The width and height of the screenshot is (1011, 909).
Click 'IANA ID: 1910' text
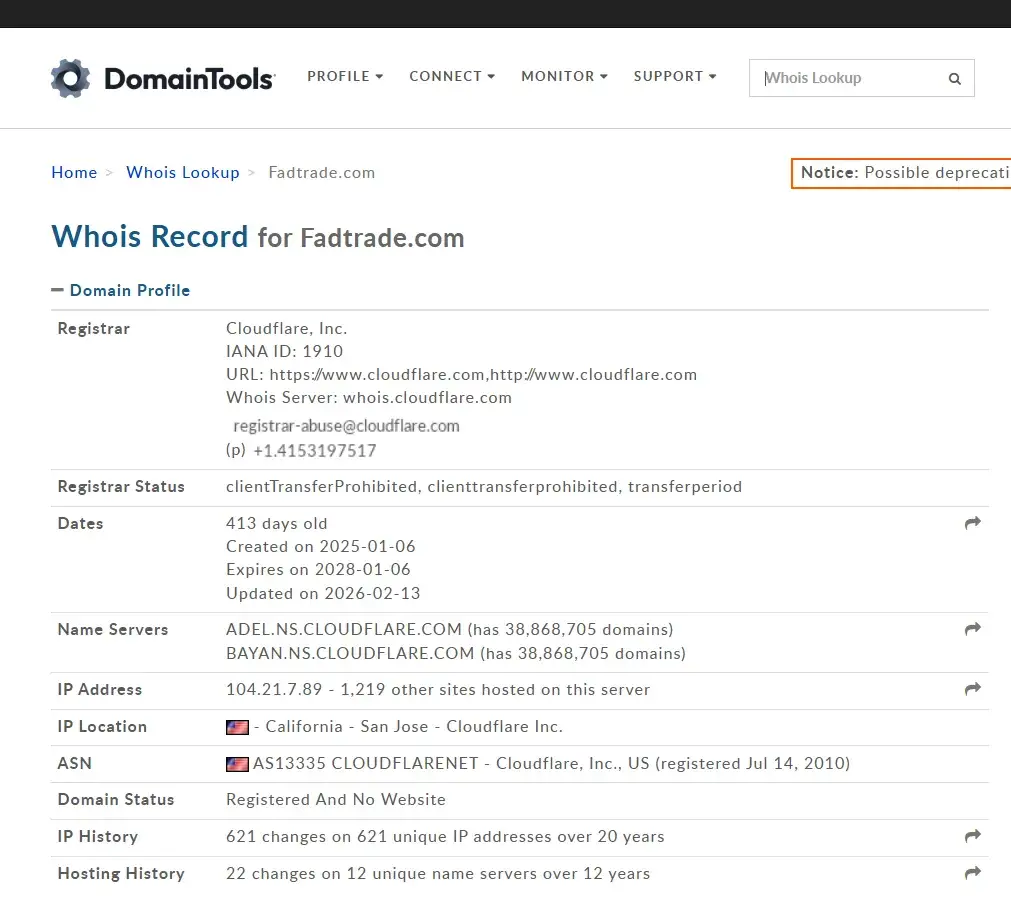point(284,351)
